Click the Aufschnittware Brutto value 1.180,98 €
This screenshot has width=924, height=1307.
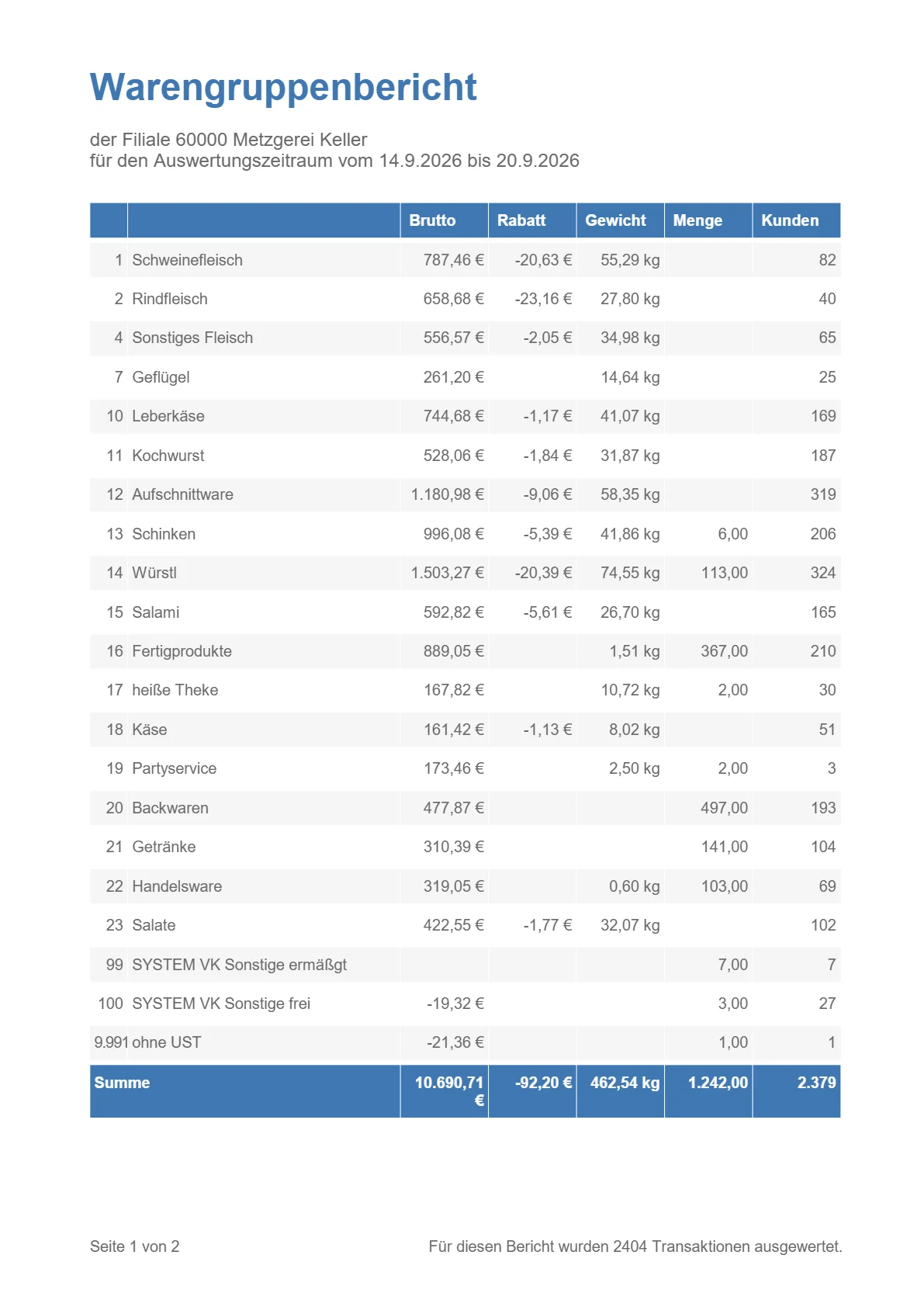pos(447,494)
